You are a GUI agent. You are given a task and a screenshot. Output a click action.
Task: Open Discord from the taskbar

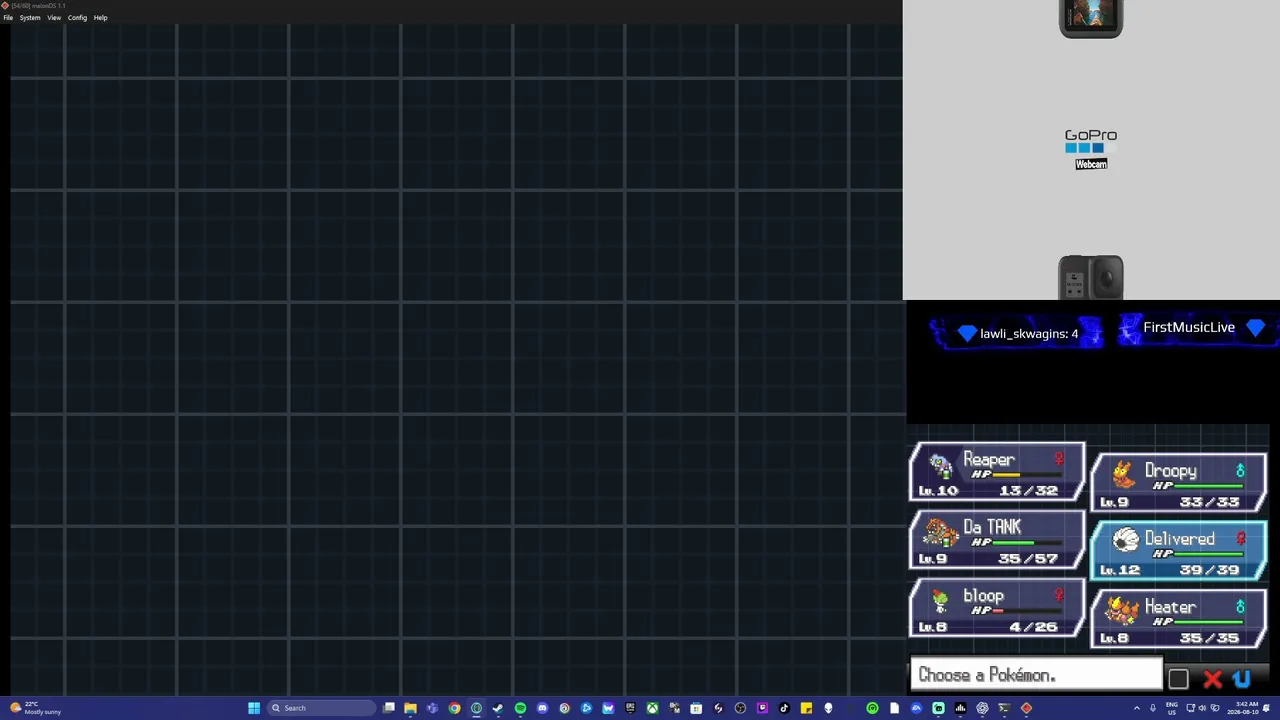click(x=542, y=708)
